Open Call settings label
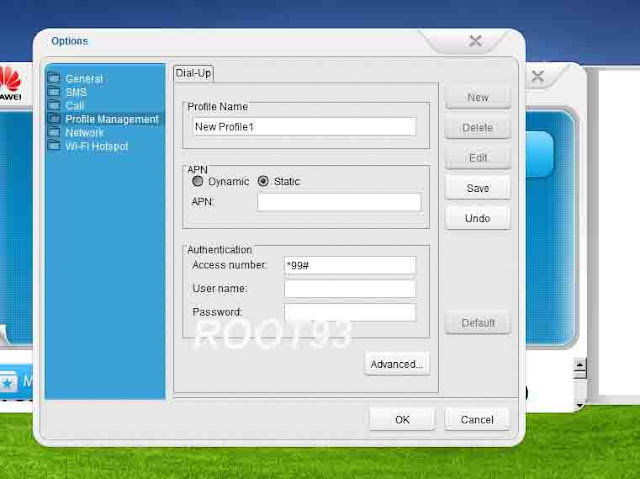Screen dimensions: 640x479 (75, 106)
